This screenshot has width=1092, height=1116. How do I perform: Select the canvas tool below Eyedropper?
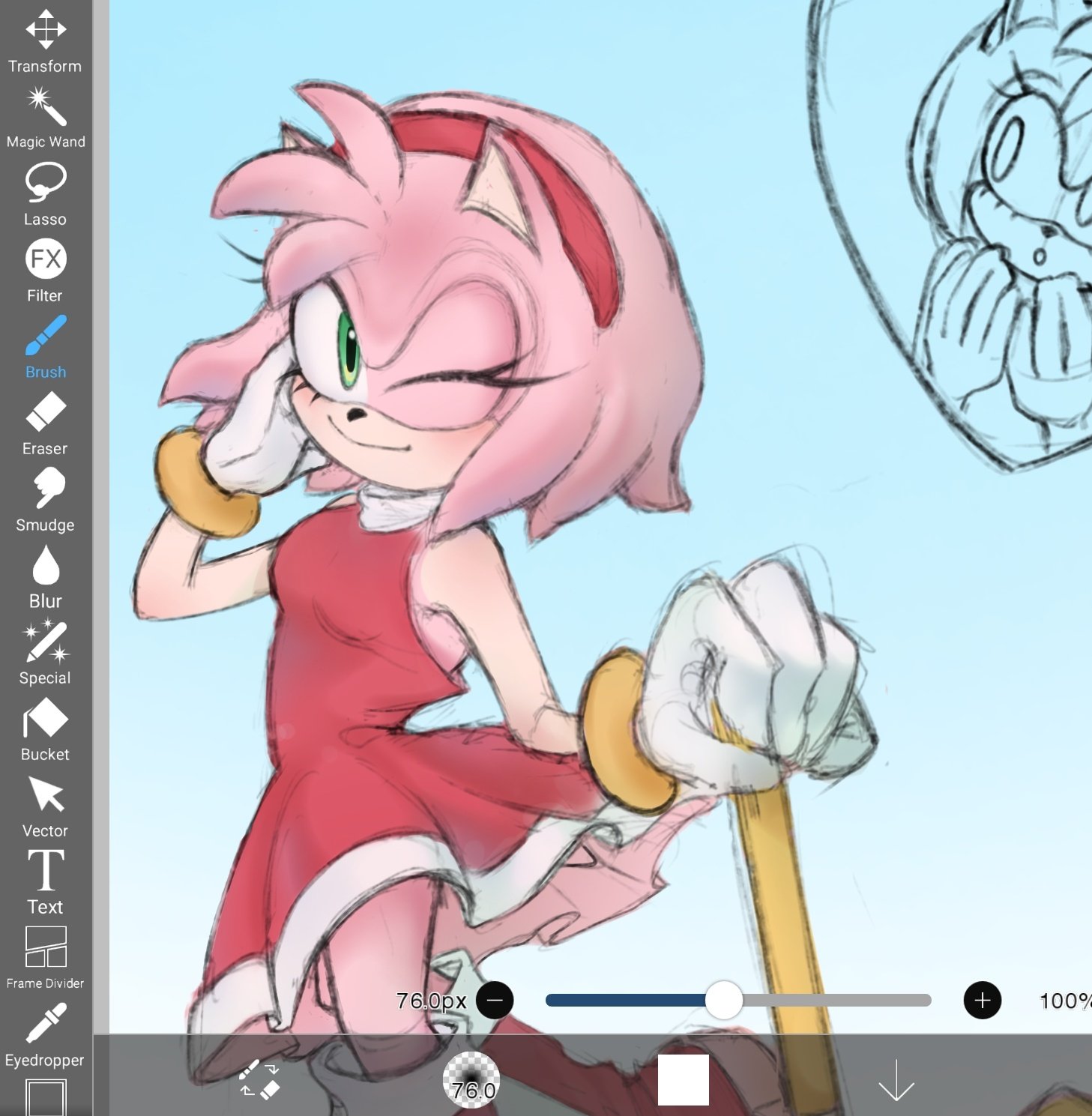point(46,1097)
